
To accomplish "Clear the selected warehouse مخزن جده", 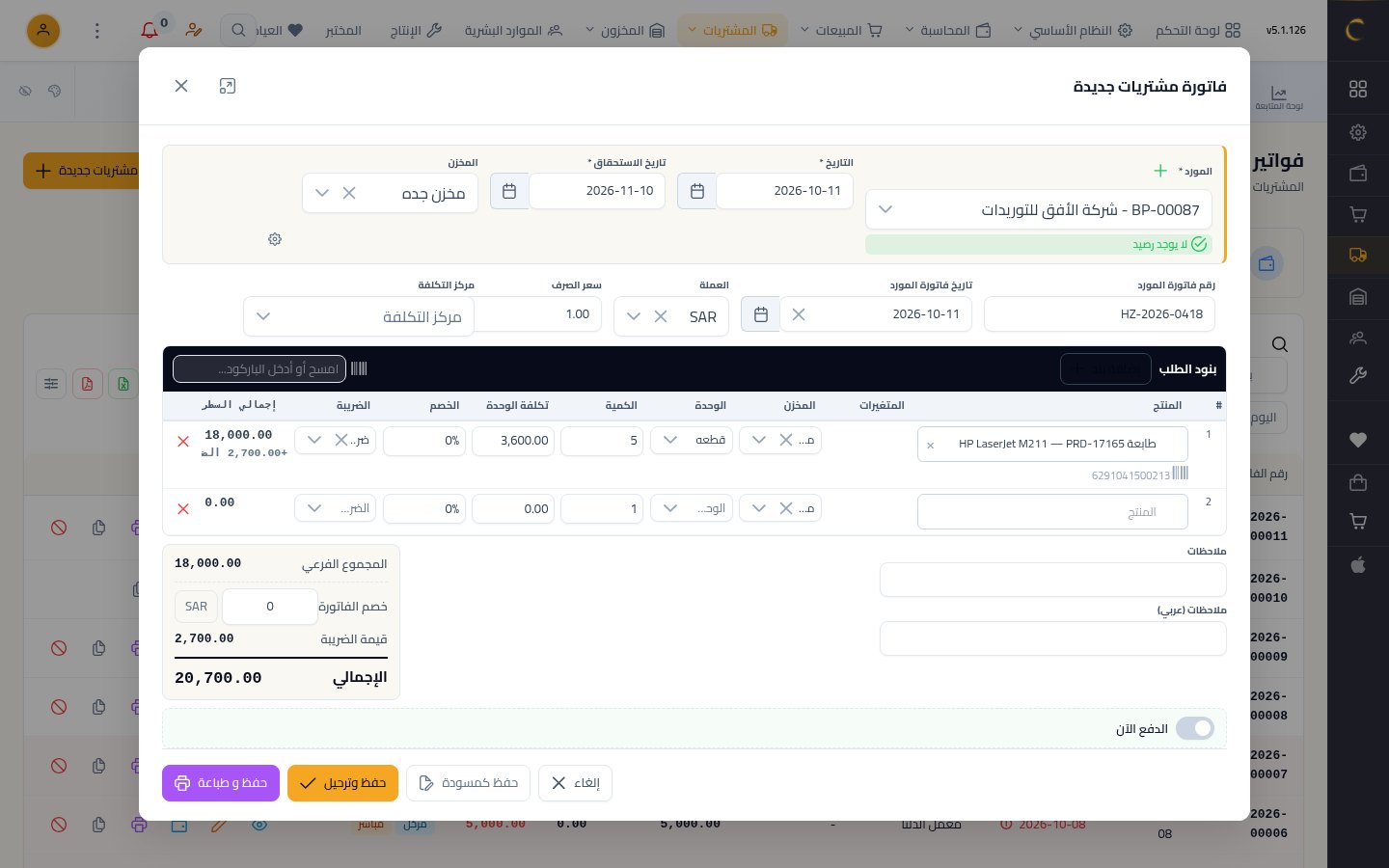I will (x=349, y=193).
